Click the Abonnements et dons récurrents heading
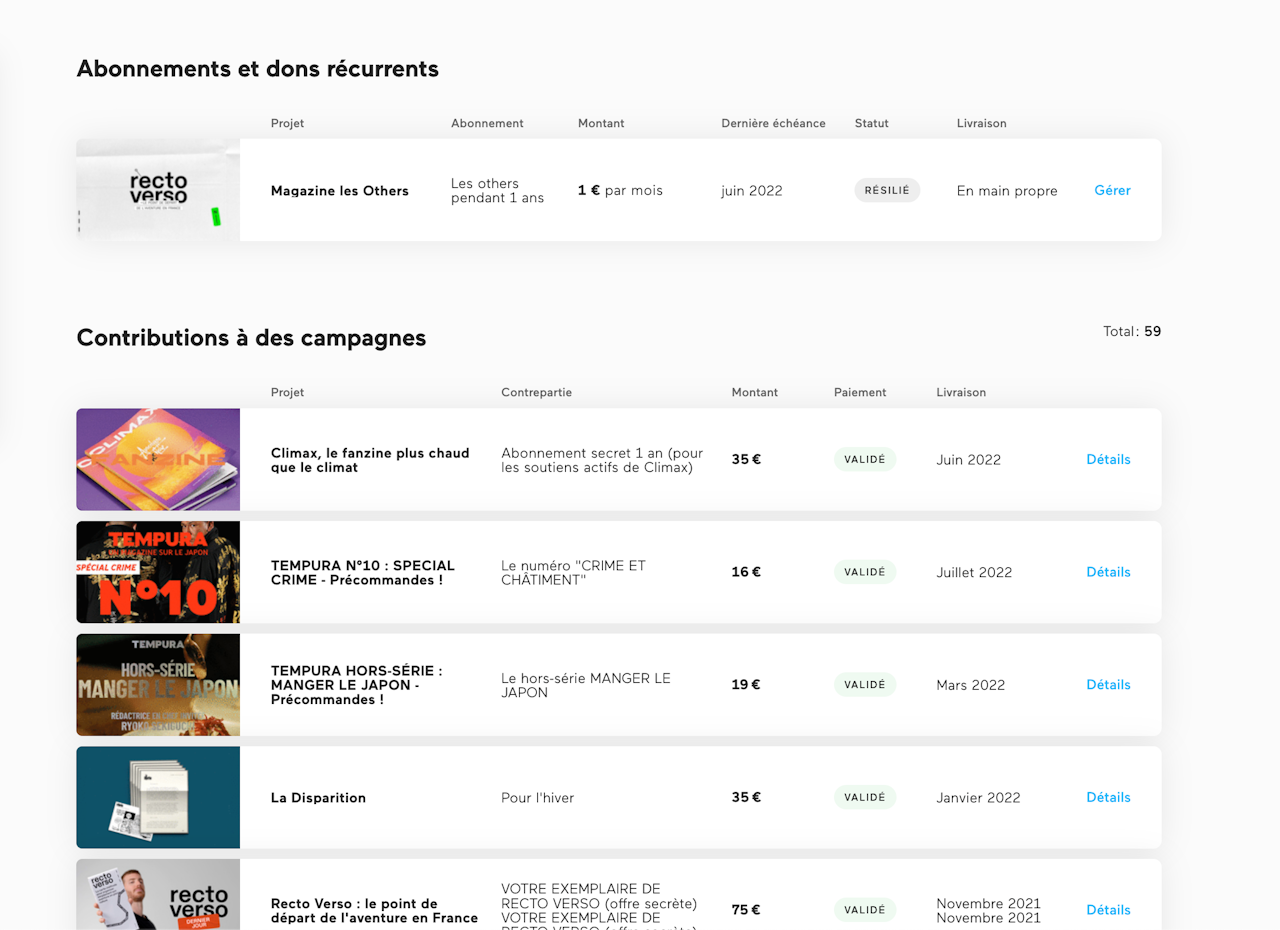The height and width of the screenshot is (930, 1280). coord(258,69)
